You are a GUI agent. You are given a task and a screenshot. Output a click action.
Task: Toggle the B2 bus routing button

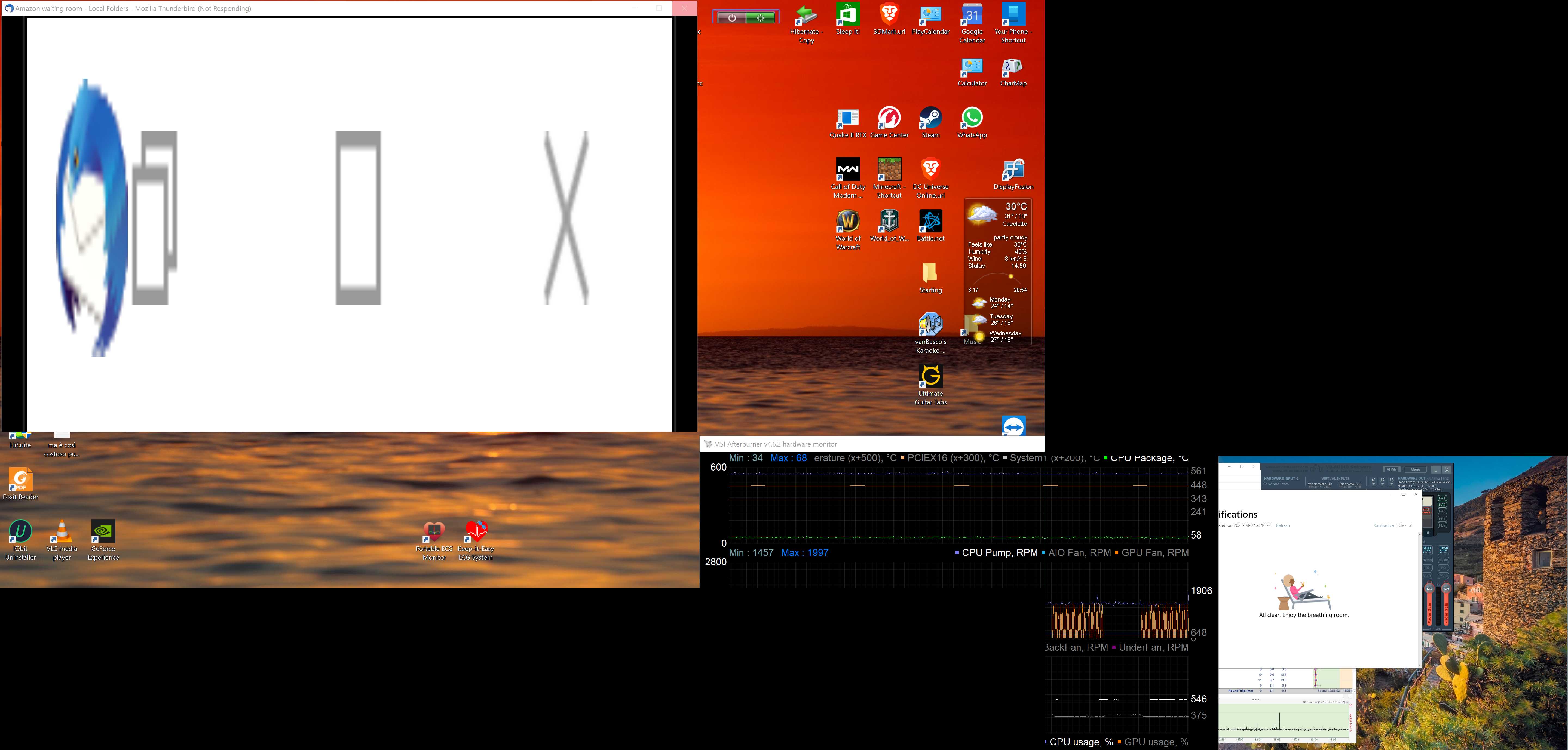pos(1443,525)
